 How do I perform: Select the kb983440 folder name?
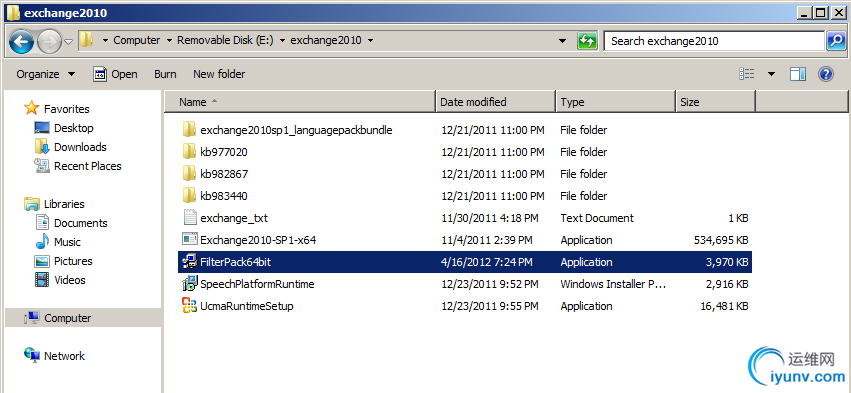[224, 196]
